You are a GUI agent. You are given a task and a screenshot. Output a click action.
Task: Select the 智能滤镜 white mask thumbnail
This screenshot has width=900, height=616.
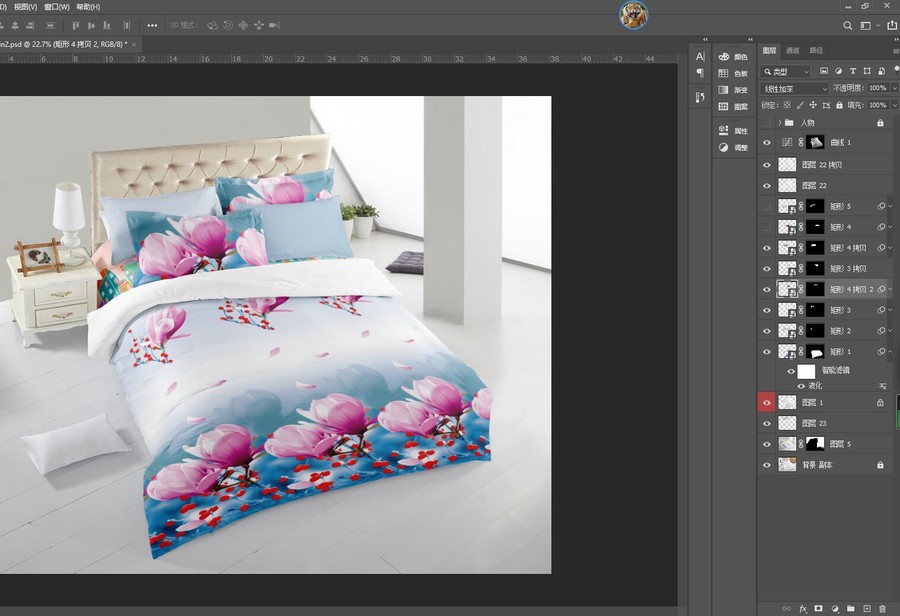[x=806, y=371]
